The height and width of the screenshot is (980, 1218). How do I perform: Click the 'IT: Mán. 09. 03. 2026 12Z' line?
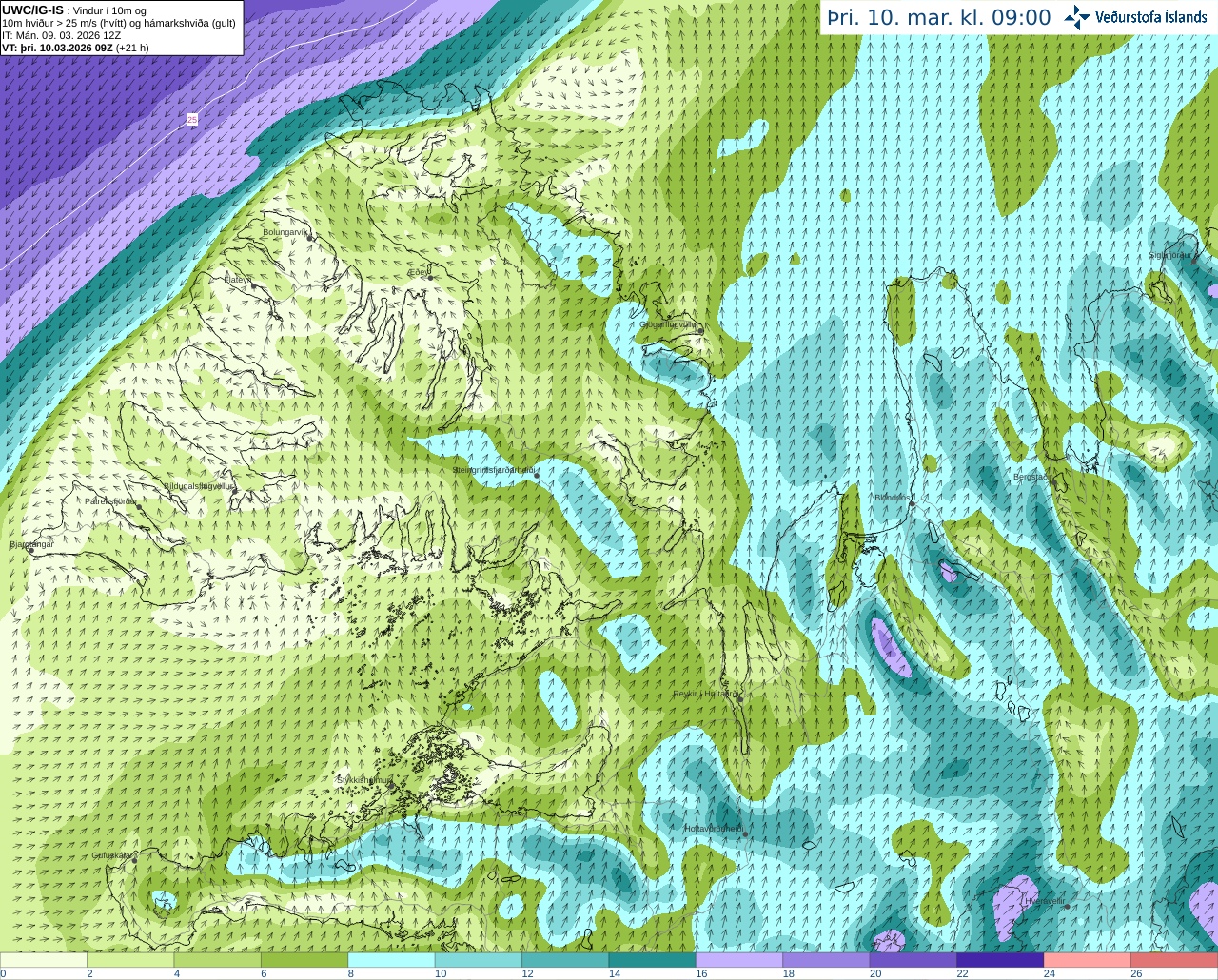[61, 35]
